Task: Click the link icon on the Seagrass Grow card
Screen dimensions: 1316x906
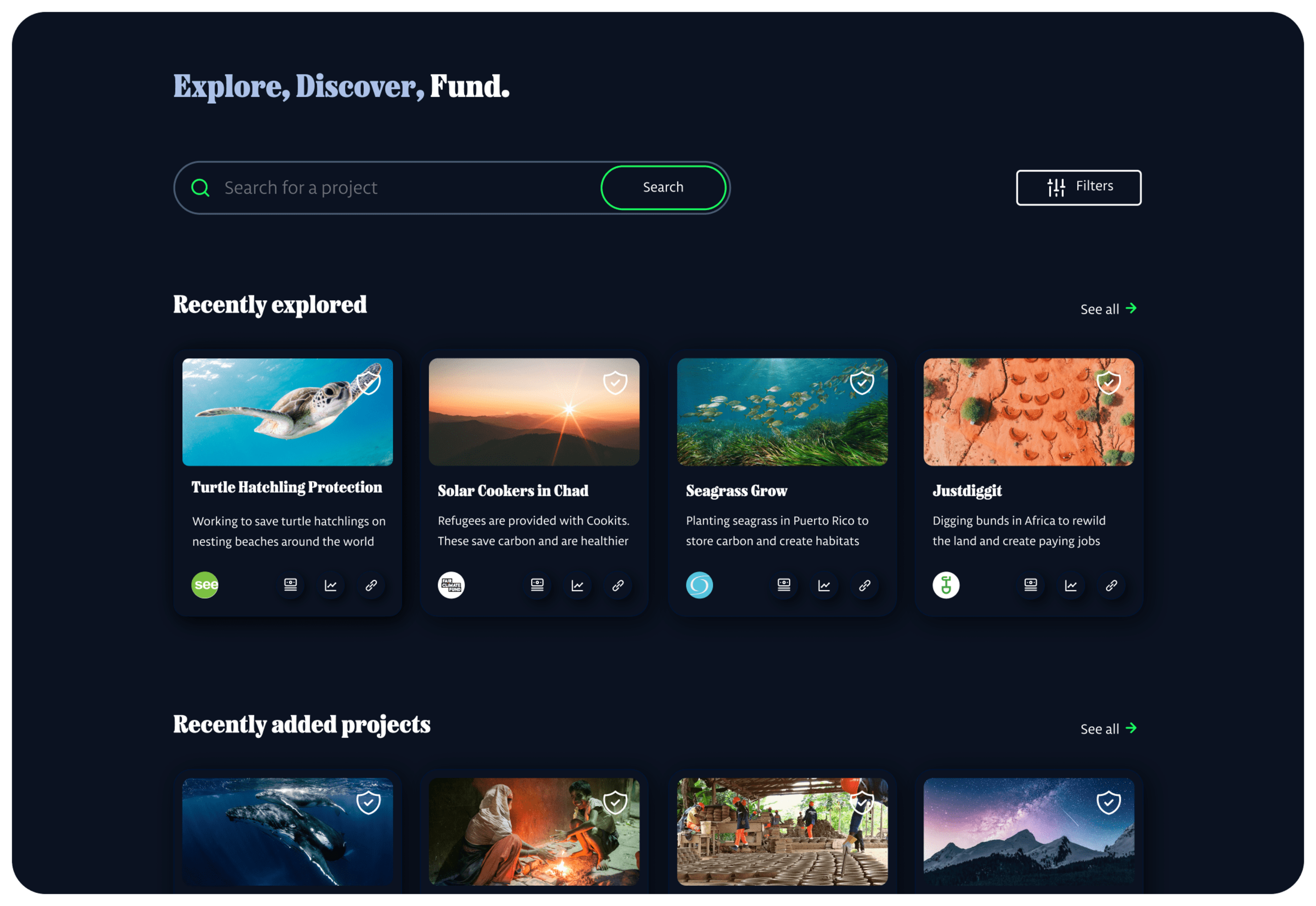Action: tap(865, 585)
